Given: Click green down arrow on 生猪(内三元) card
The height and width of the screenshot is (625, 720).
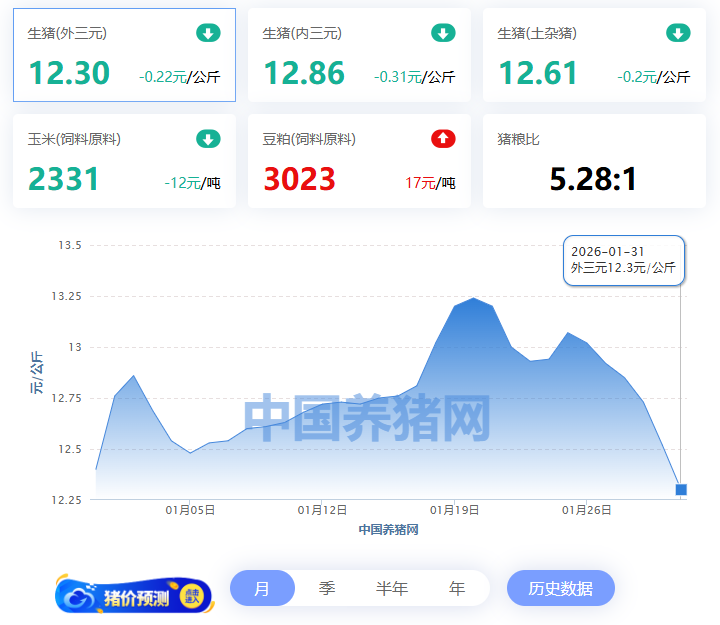Looking at the screenshot, I should tap(443, 34).
